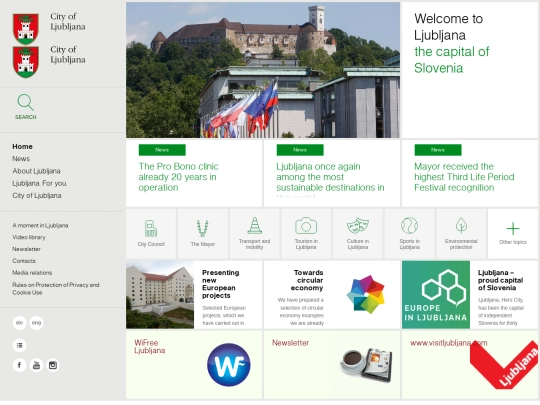Open the City Council topic icon
540x405 pixels.
click(151, 228)
